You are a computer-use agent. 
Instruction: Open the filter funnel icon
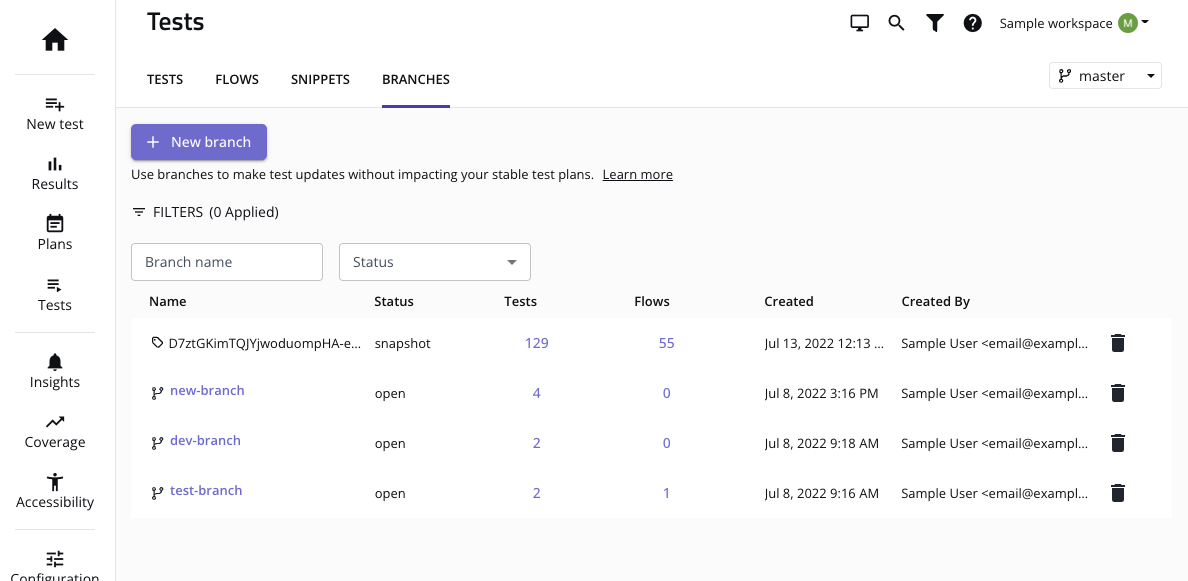coord(934,23)
